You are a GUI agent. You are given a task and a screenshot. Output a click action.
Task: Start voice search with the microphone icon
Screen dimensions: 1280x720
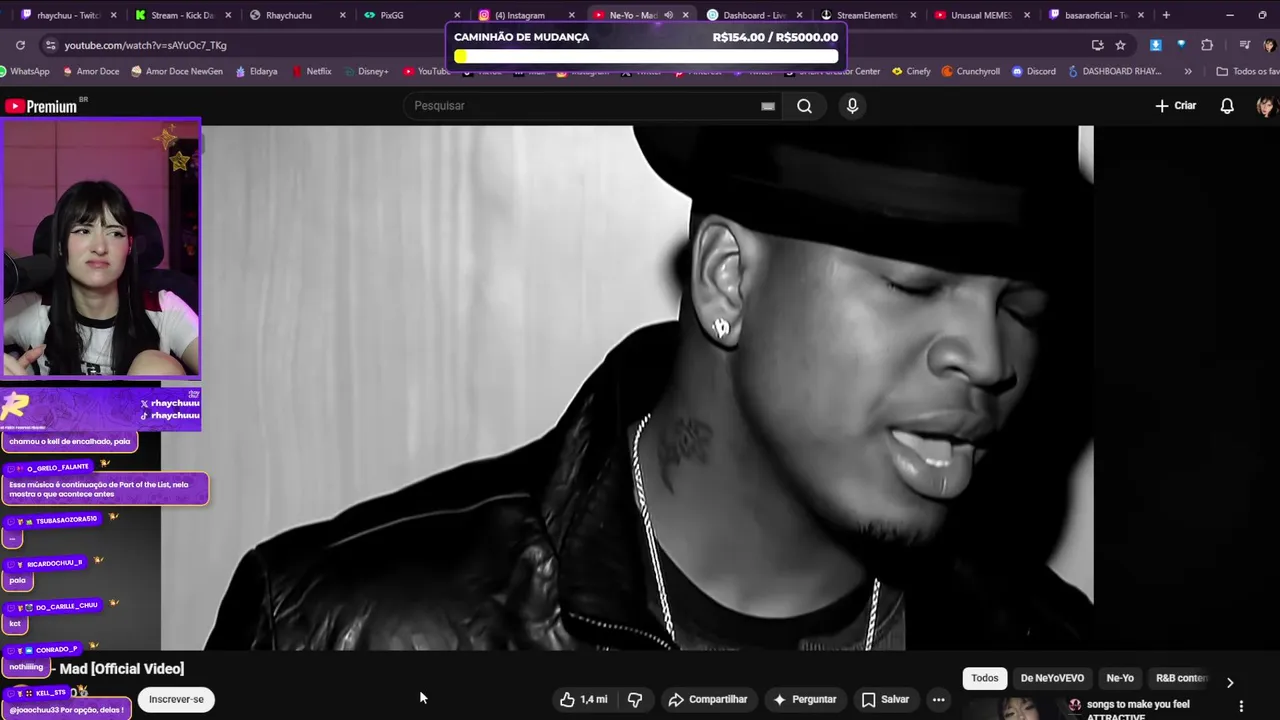tap(852, 106)
